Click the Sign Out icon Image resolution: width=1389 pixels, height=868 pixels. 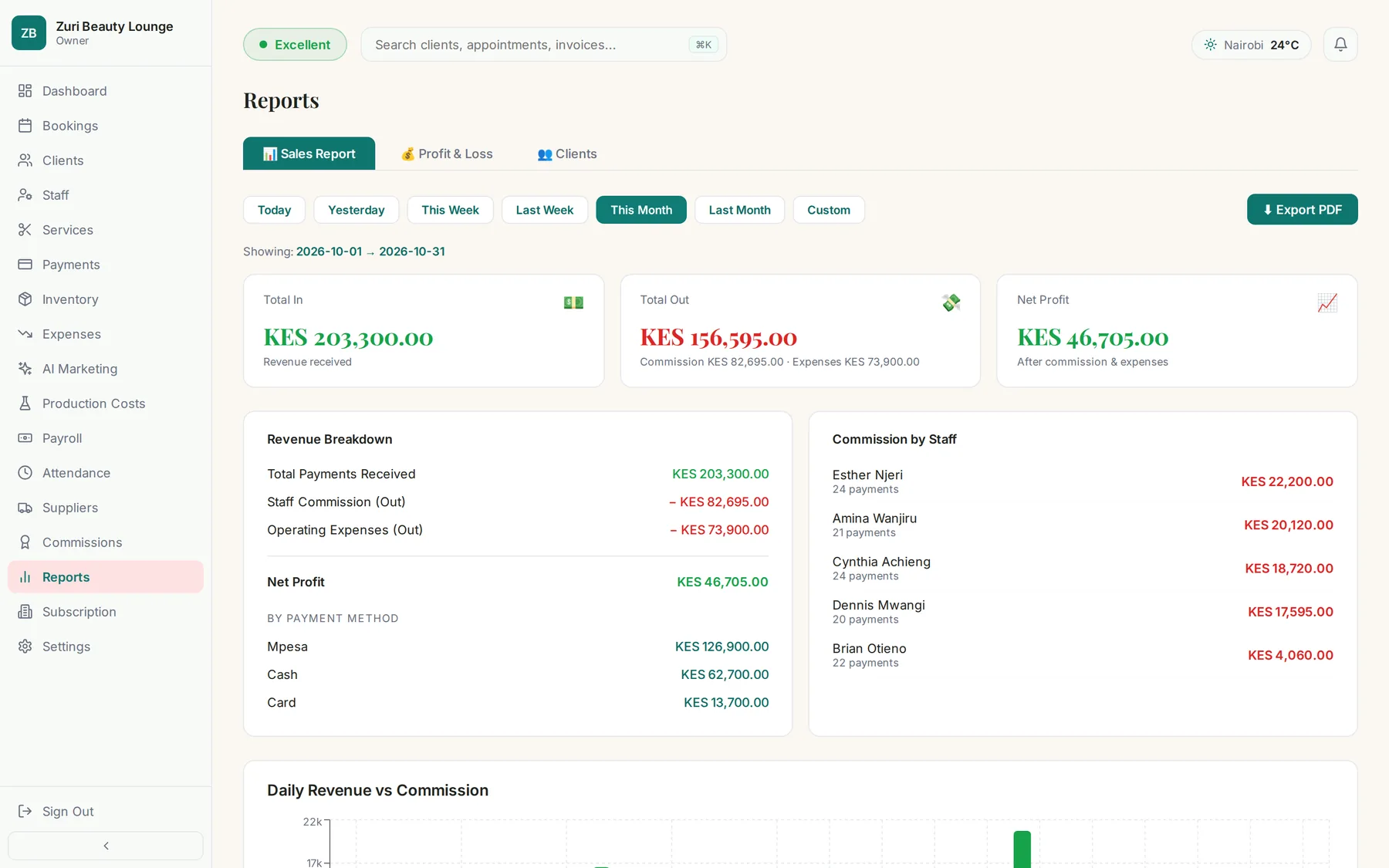pos(25,811)
